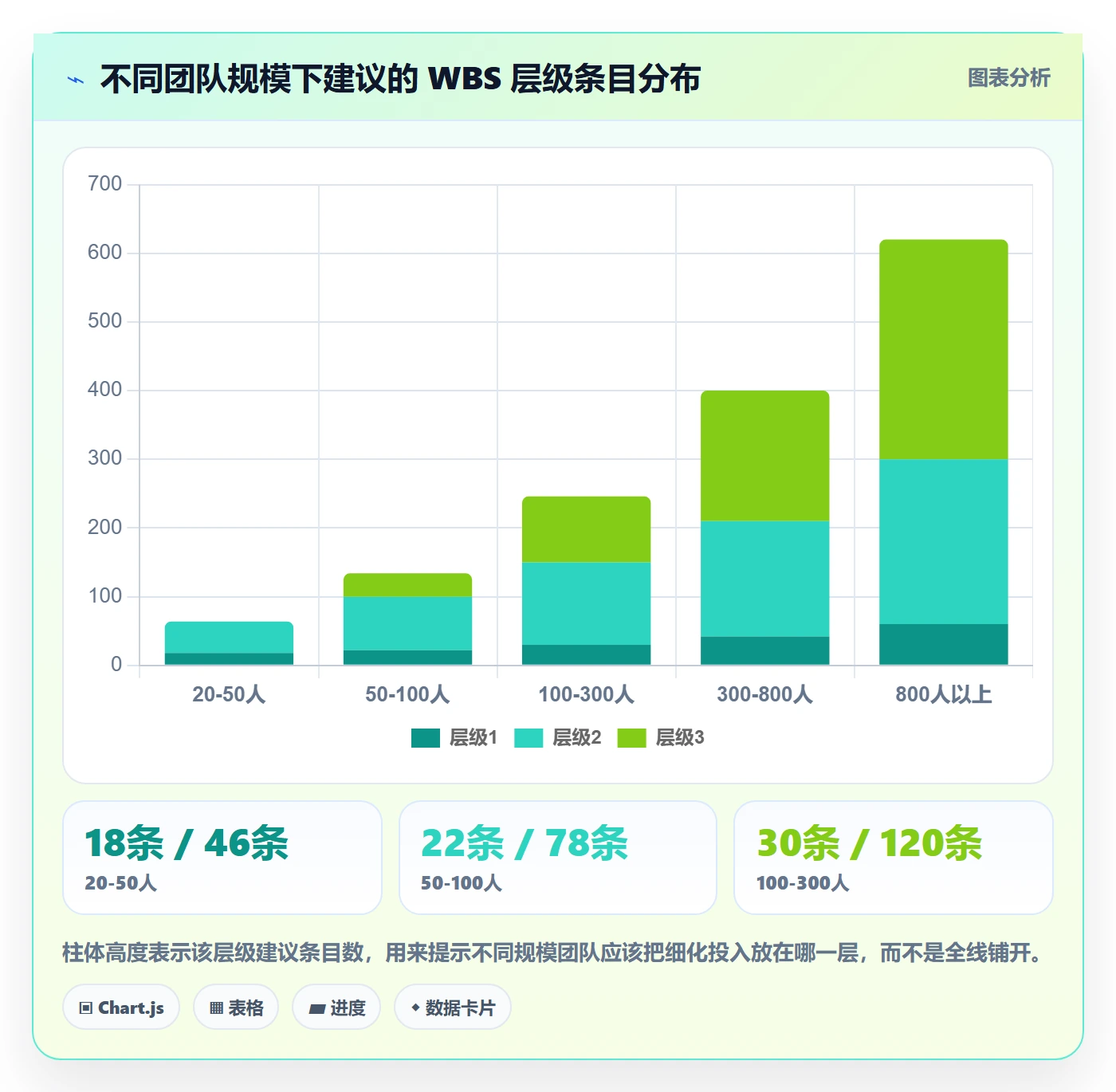The width and height of the screenshot is (1116, 1092).
Task: Click the 700 y-axis value
Action: [104, 184]
